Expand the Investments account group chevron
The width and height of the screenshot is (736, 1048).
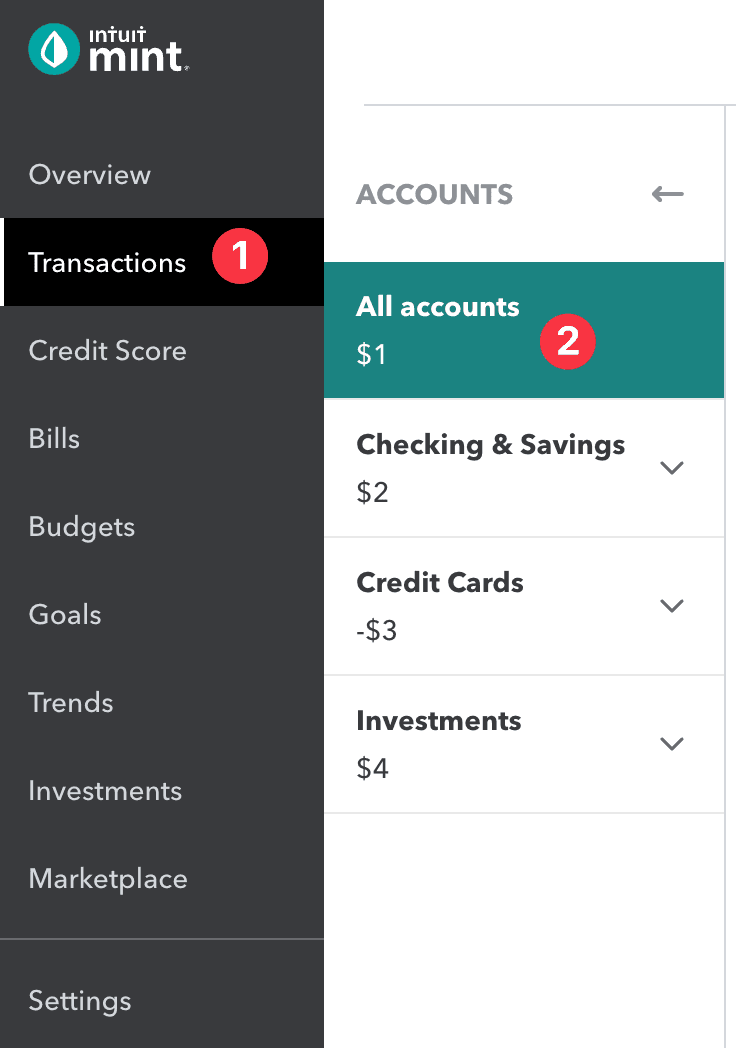[x=672, y=743]
